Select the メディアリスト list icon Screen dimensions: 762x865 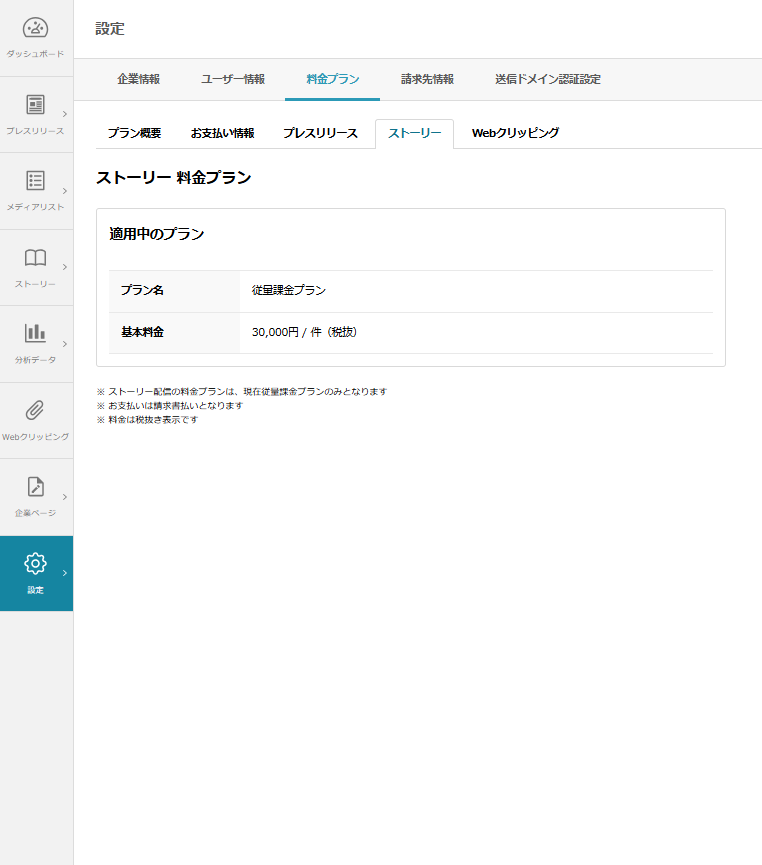tap(36, 181)
